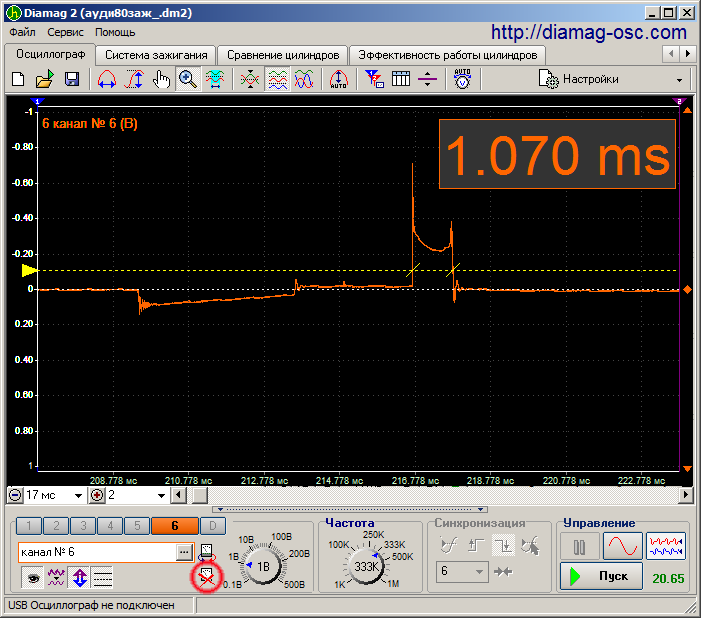Click the grid table icon in toolbar

[x=401, y=79]
